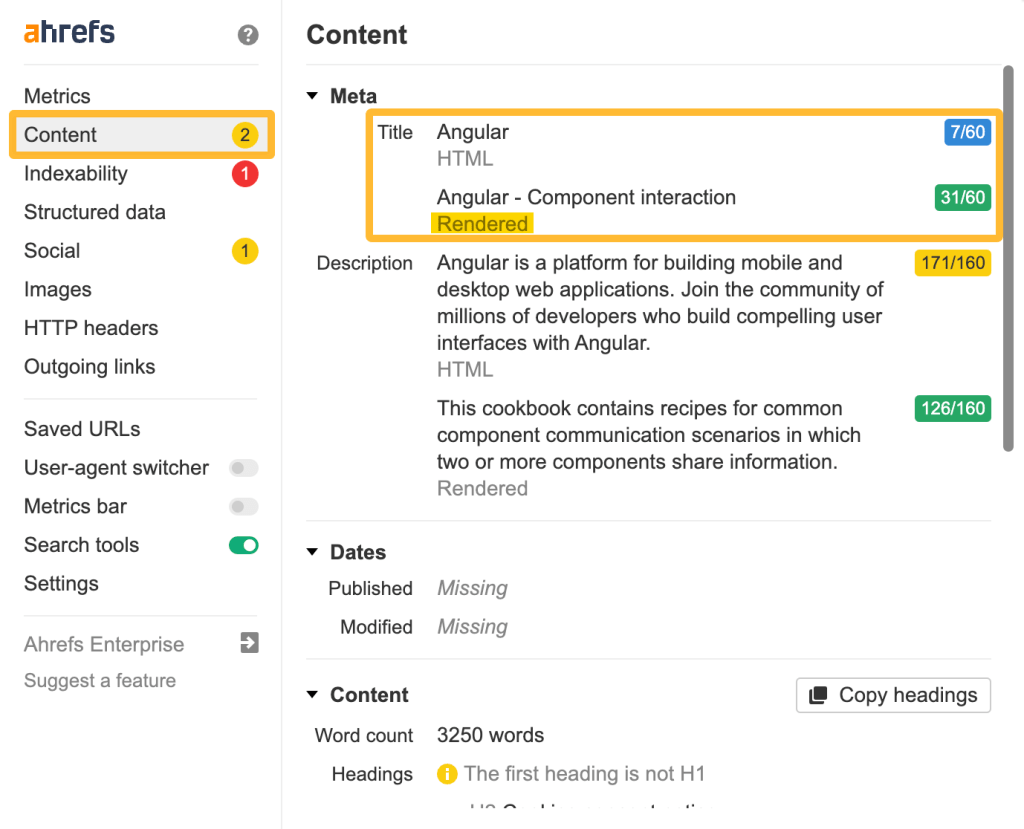Click the yellow badge on Content
Screen dimensions: 1024x829
pos(245,135)
